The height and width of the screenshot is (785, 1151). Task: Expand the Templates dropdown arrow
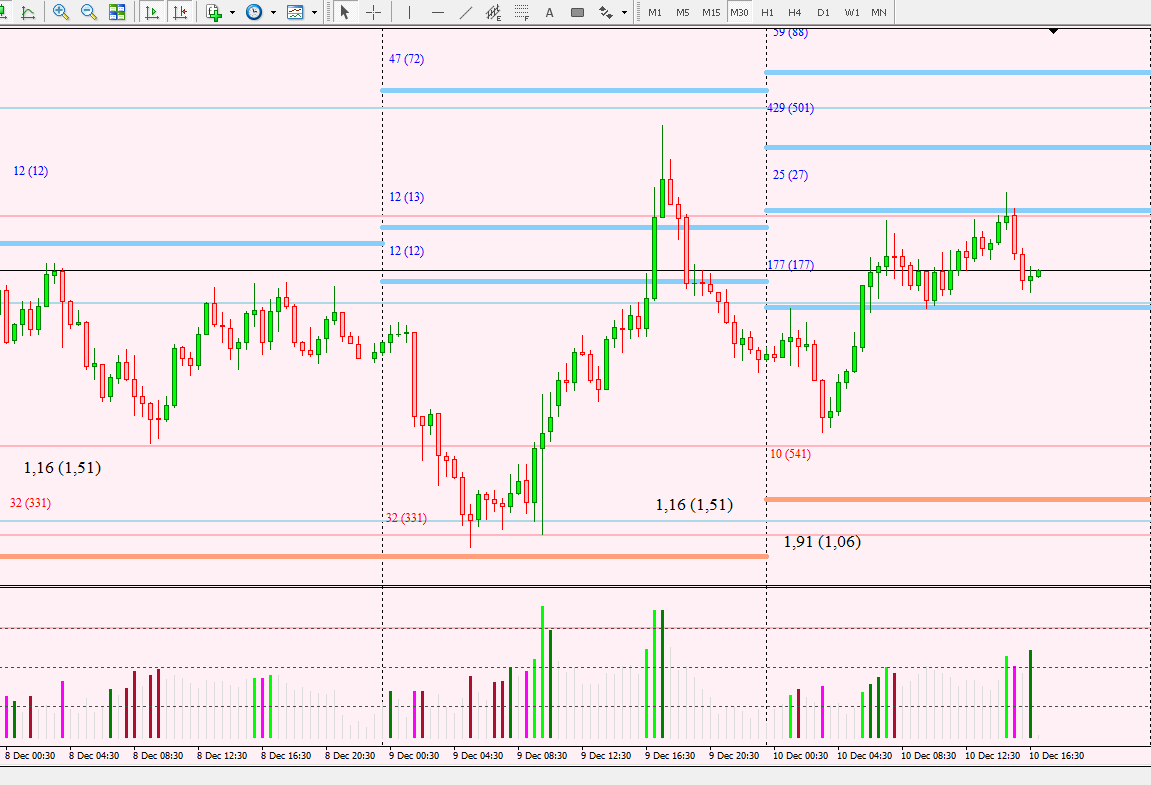pyautogui.click(x=314, y=12)
